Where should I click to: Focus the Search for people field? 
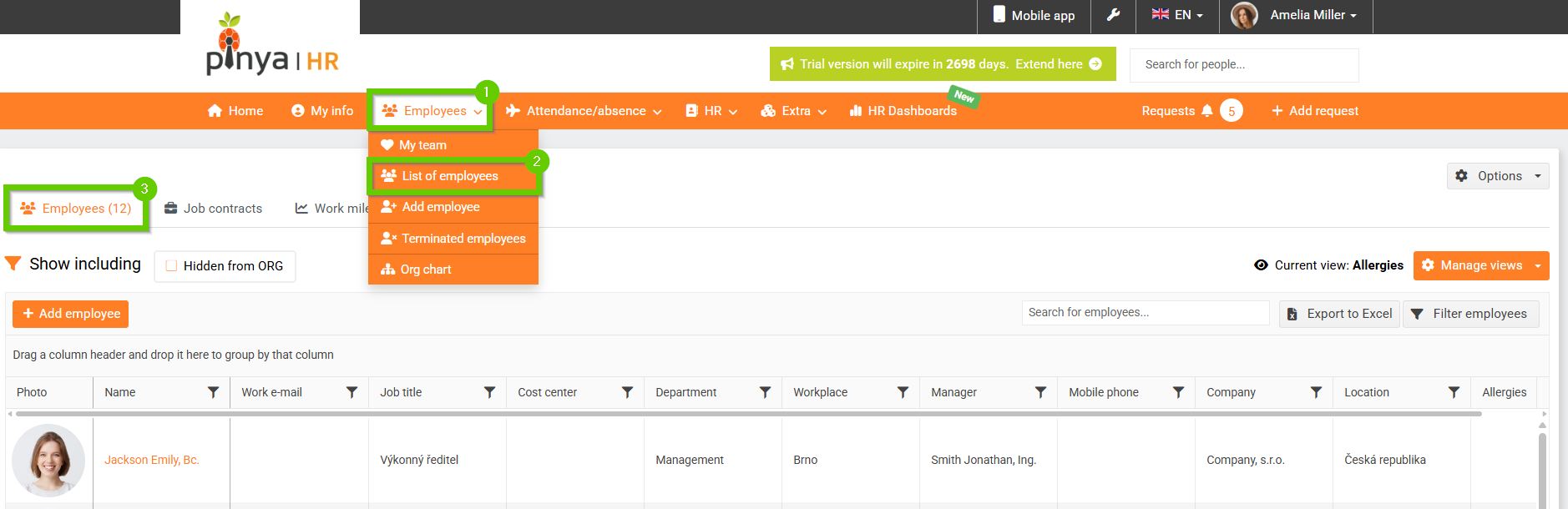click(x=1244, y=65)
